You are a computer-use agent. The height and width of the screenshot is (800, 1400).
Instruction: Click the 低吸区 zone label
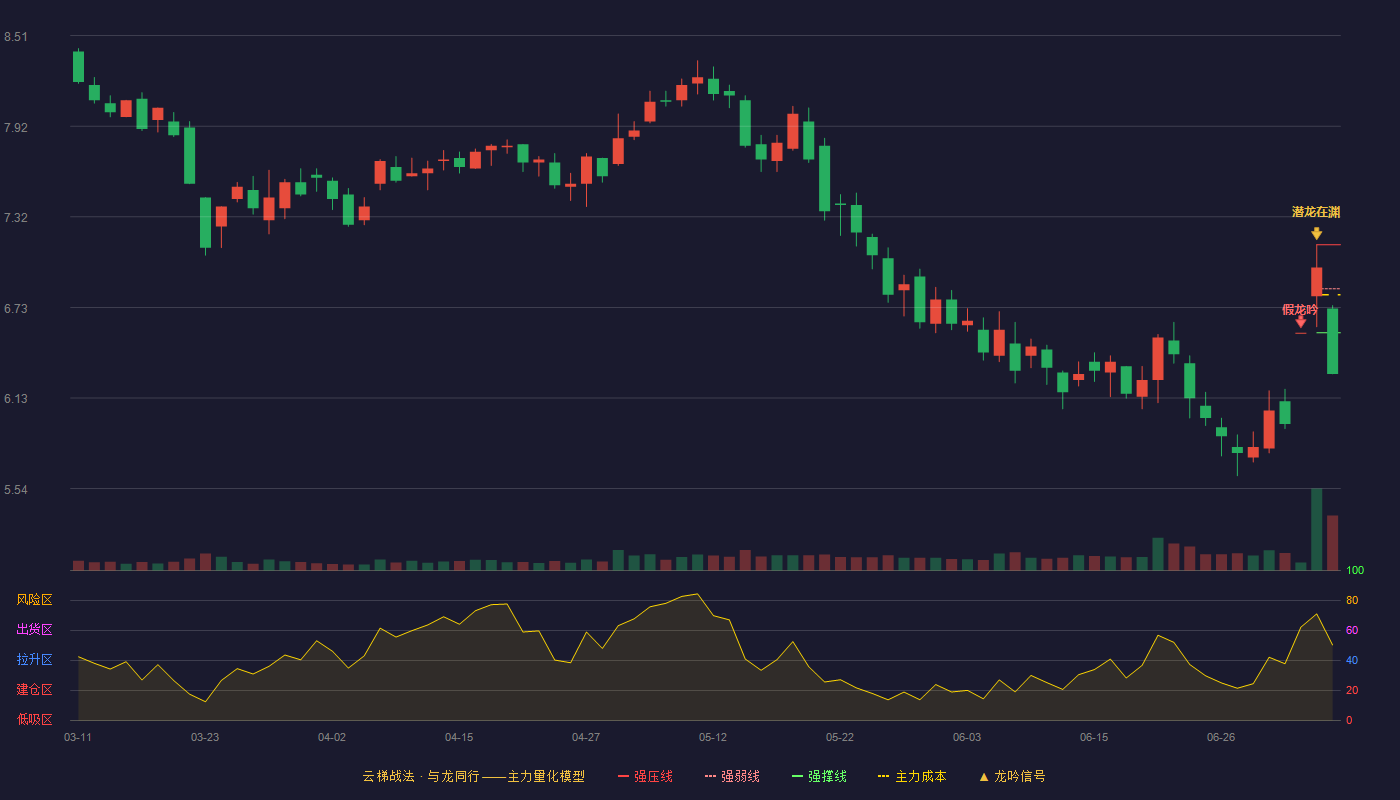34,719
